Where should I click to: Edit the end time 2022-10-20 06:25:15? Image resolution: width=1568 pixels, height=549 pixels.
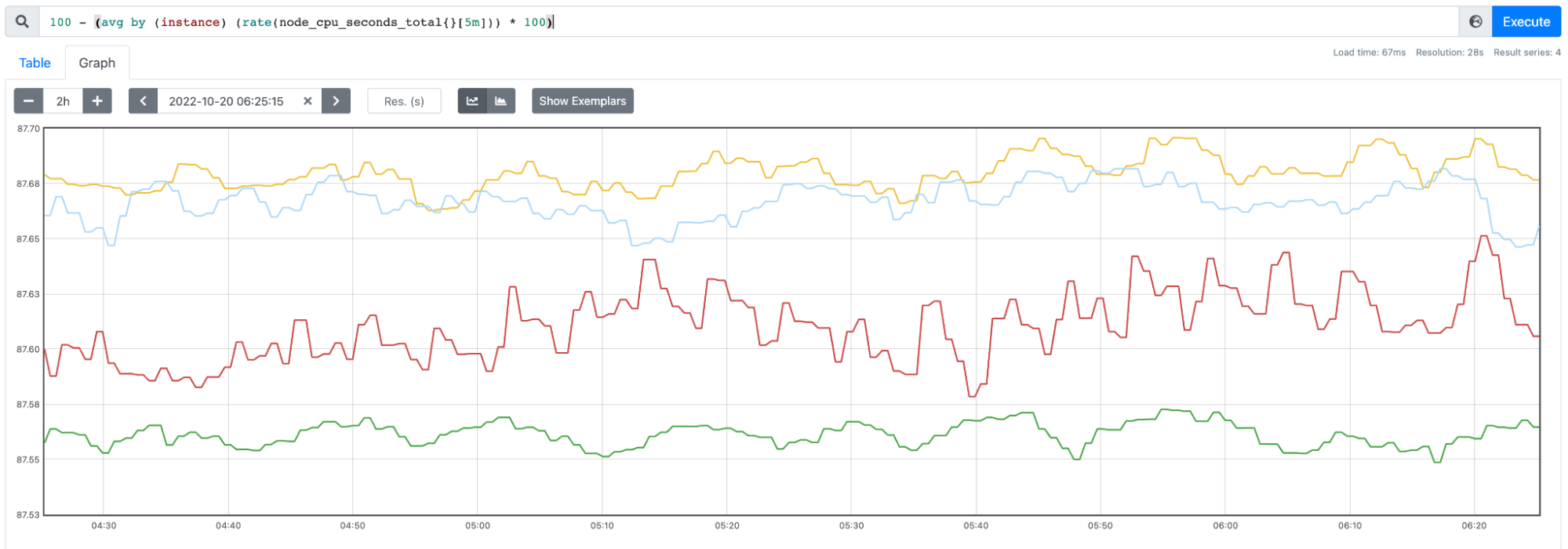click(x=227, y=101)
